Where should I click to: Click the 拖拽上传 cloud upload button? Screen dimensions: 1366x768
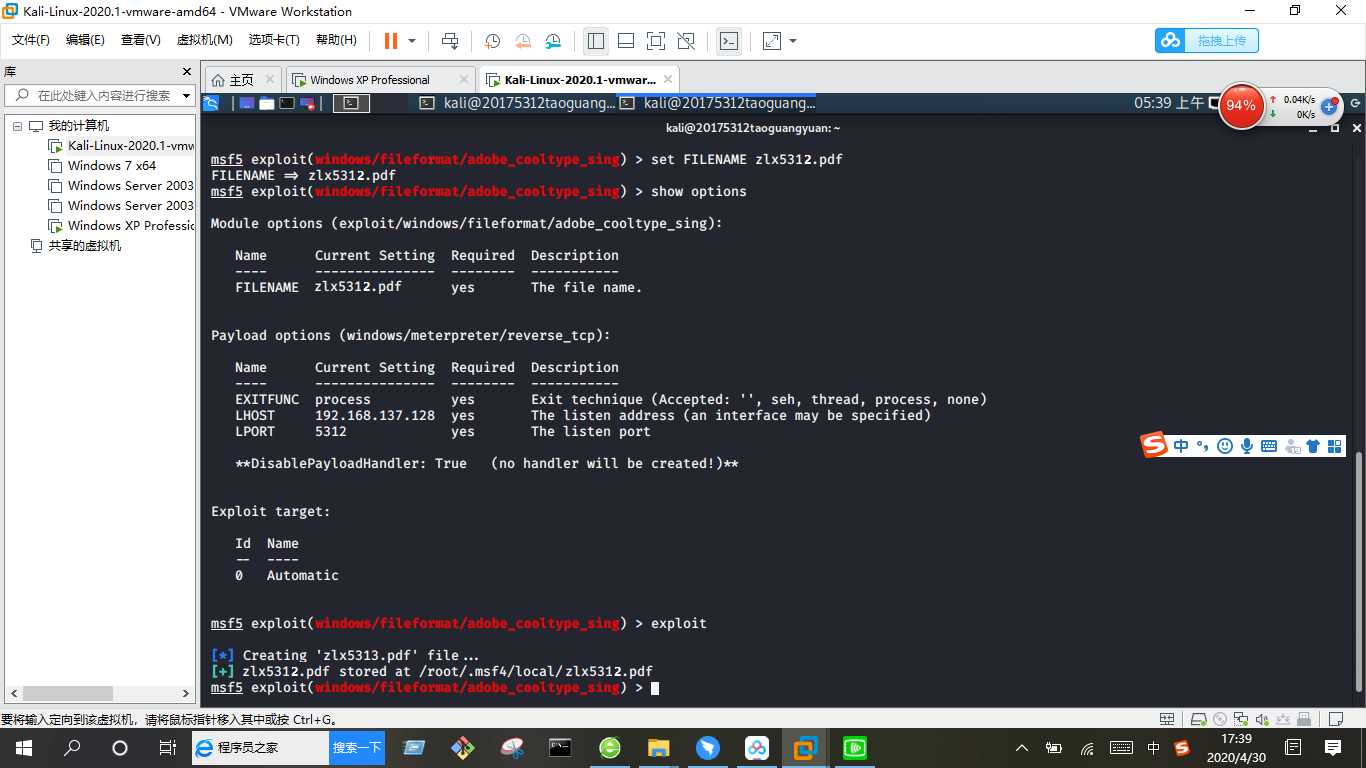click(x=1207, y=40)
